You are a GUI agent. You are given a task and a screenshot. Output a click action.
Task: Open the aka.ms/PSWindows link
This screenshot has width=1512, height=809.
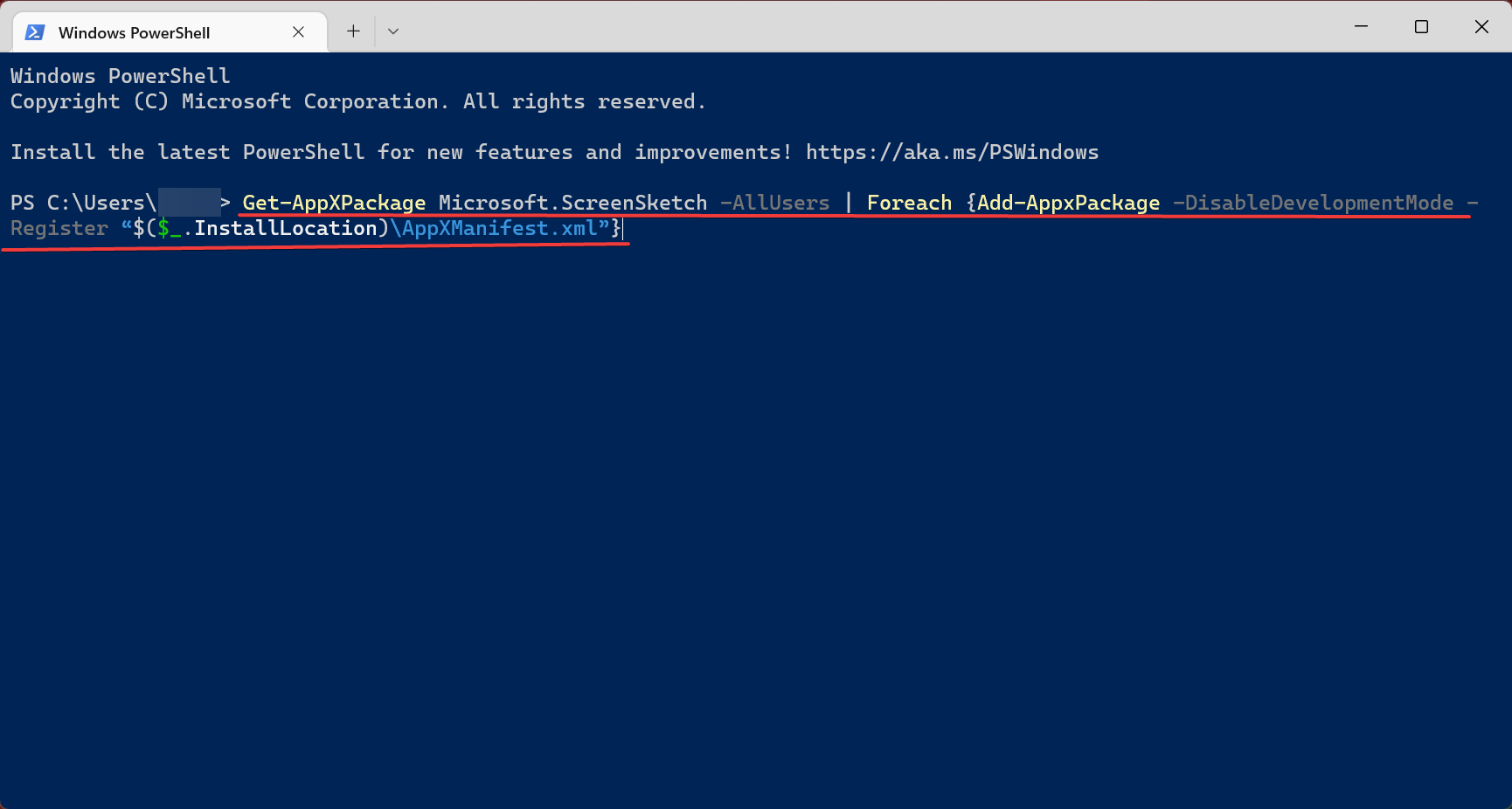coord(952,152)
